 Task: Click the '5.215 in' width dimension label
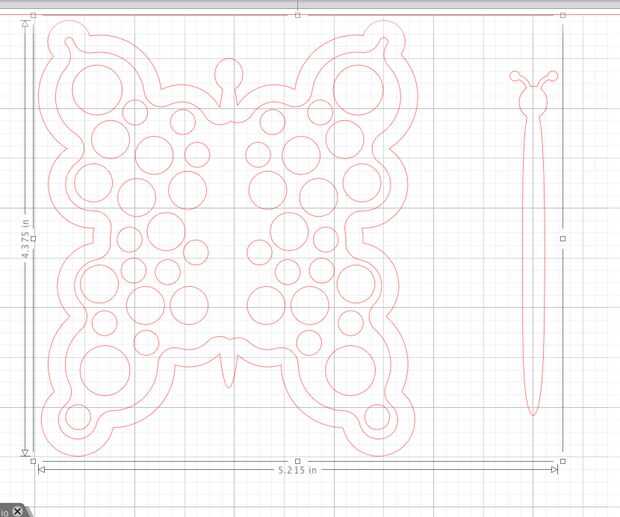point(297,470)
